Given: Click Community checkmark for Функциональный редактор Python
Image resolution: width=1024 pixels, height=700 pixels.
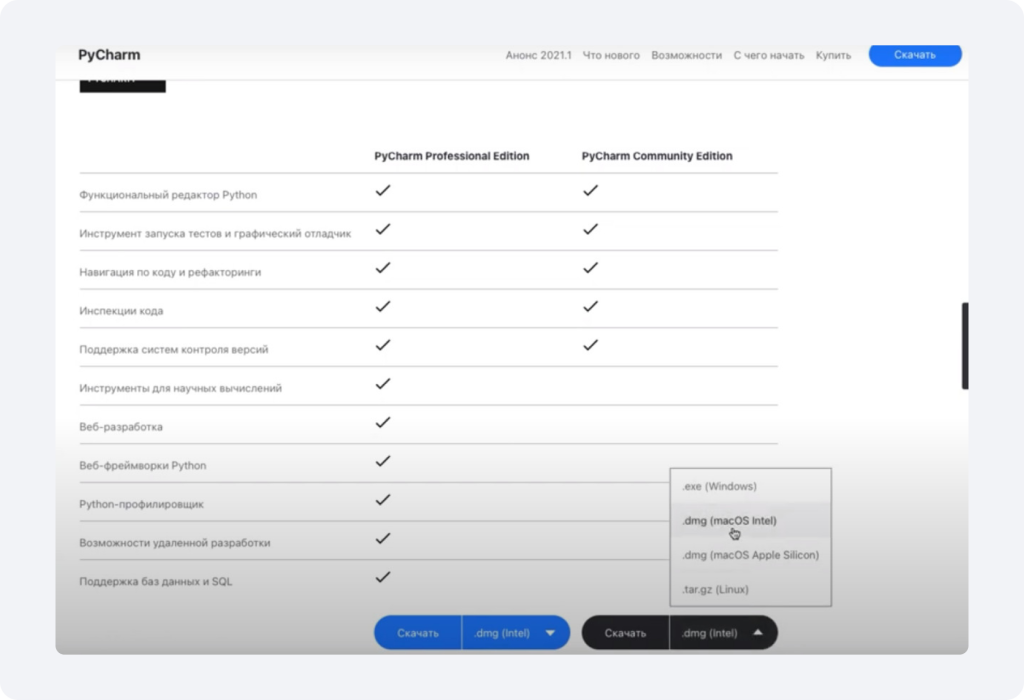Looking at the screenshot, I should (590, 190).
